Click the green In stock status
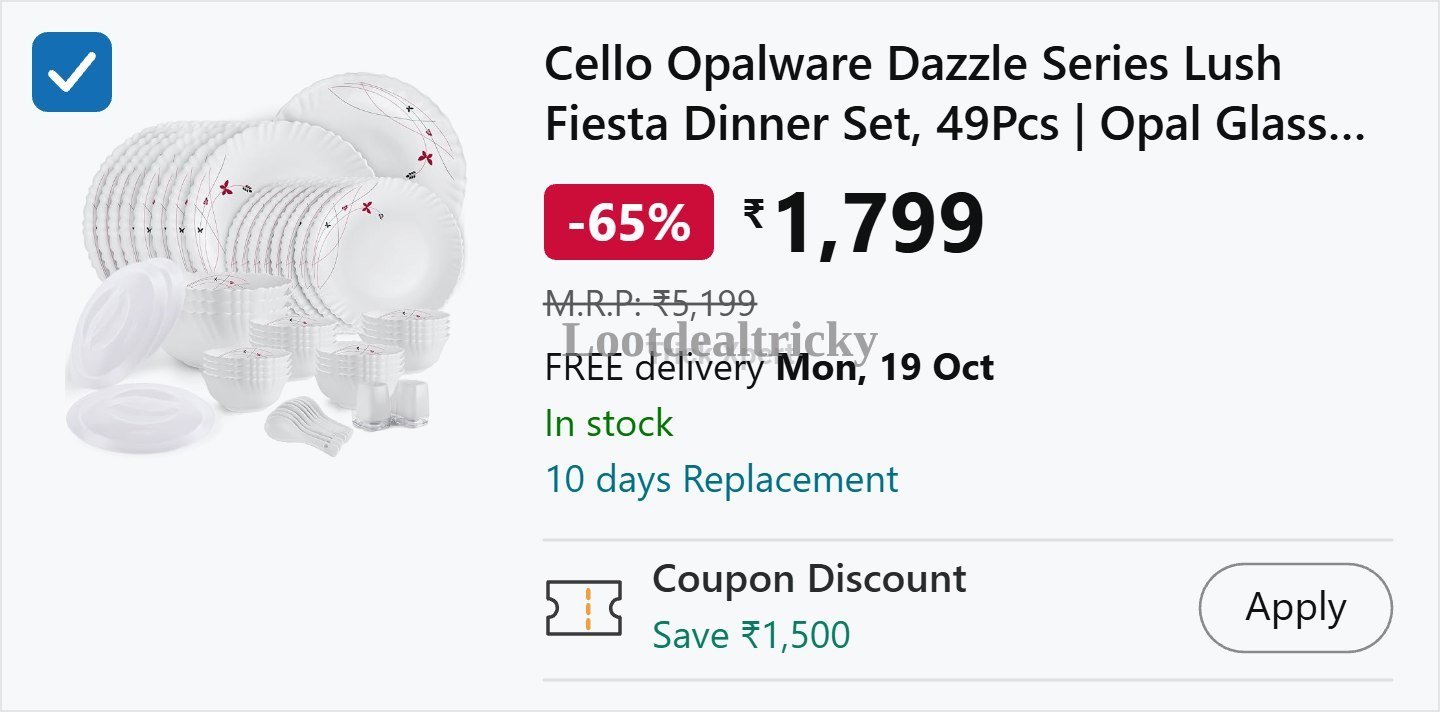This screenshot has width=1440, height=712. point(609,424)
